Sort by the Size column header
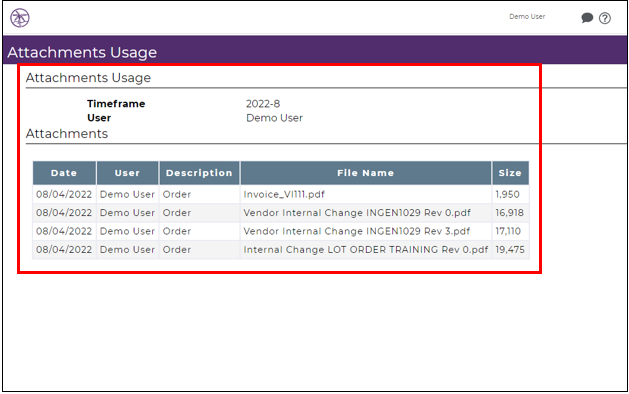 tap(510, 173)
